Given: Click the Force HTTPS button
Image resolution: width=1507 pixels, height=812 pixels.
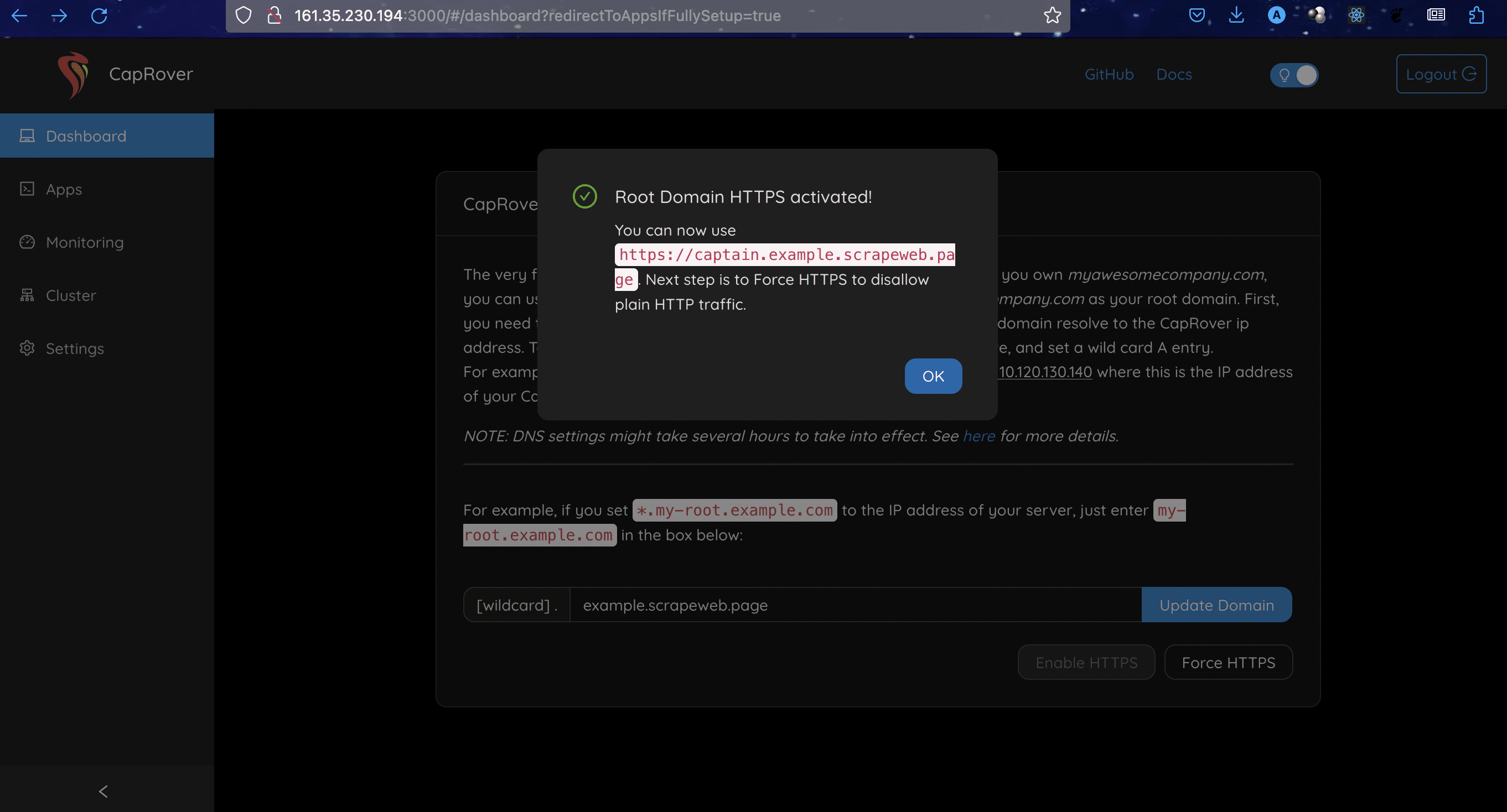Looking at the screenshot, I should pos(1228,662).
